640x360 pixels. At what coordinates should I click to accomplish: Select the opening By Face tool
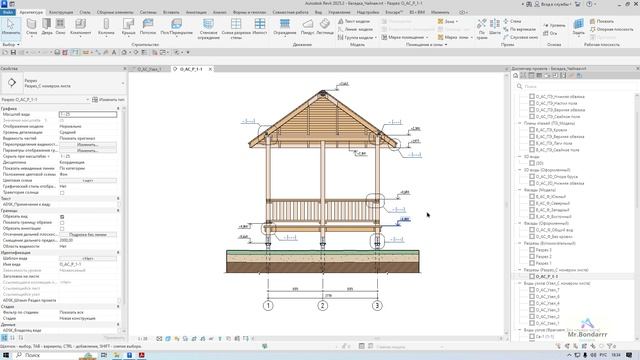(x=482, y=29)
